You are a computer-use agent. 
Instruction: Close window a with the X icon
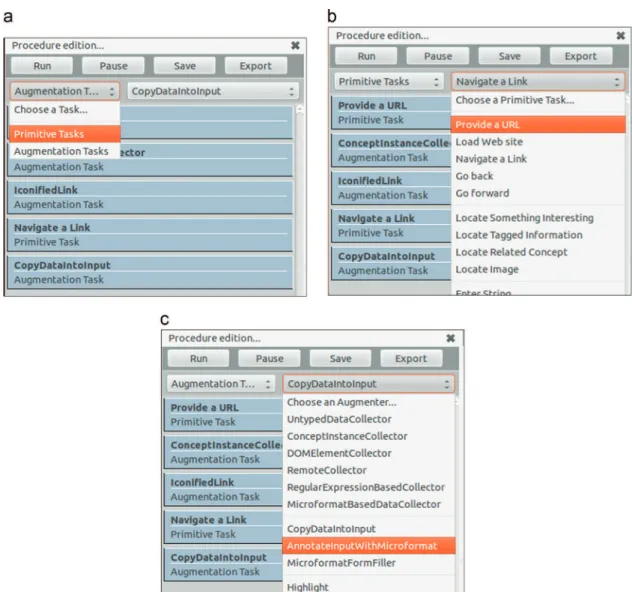[295, 46]
